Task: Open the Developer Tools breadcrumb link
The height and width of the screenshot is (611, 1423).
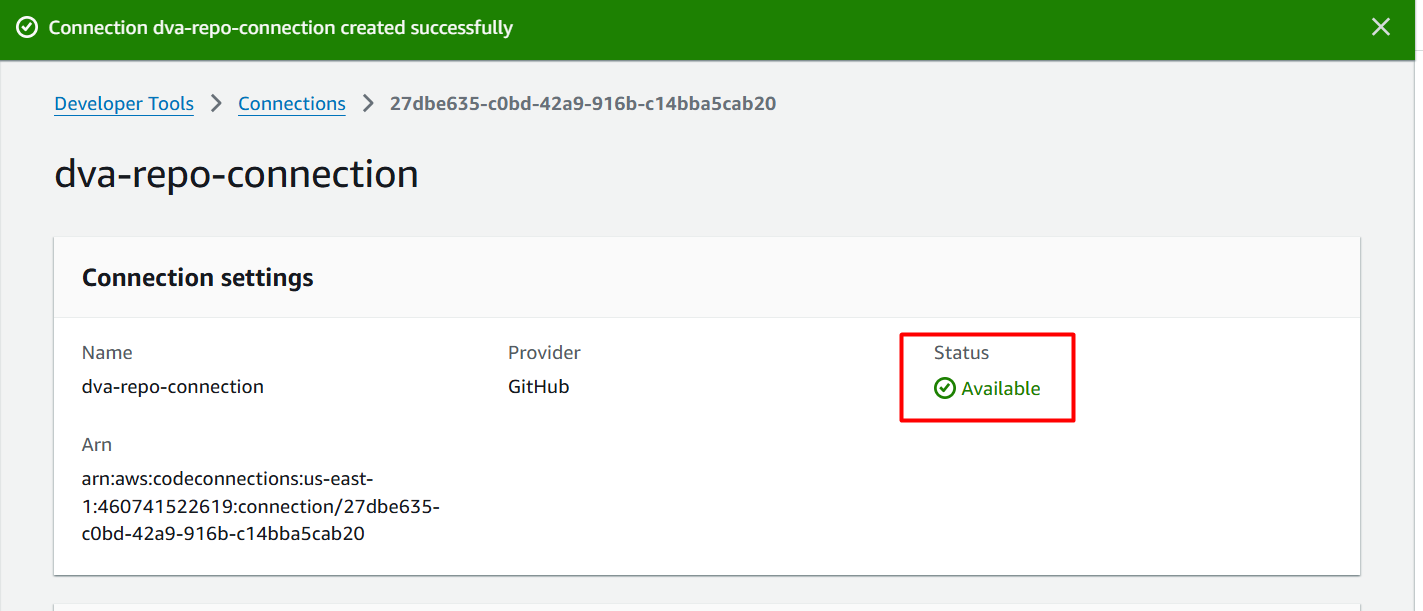Action: [x=124, y=104]
